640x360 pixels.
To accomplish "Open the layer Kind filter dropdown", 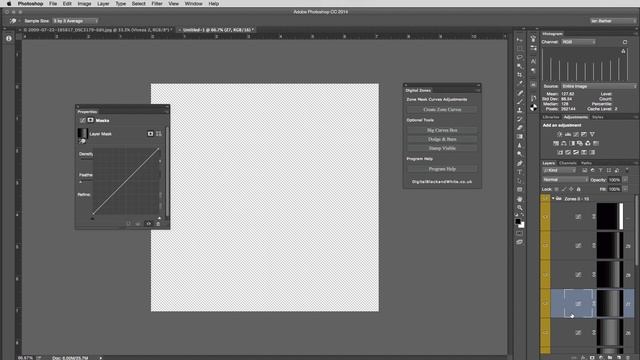I will pos(559,170).
